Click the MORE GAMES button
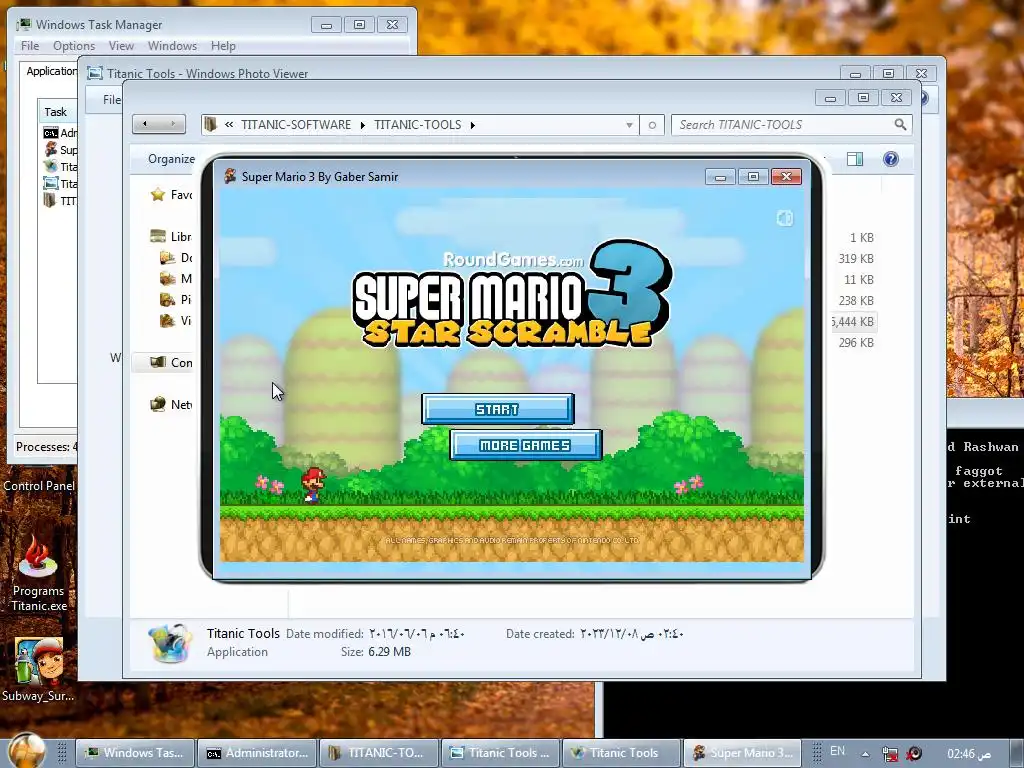 tap(526, 445)
